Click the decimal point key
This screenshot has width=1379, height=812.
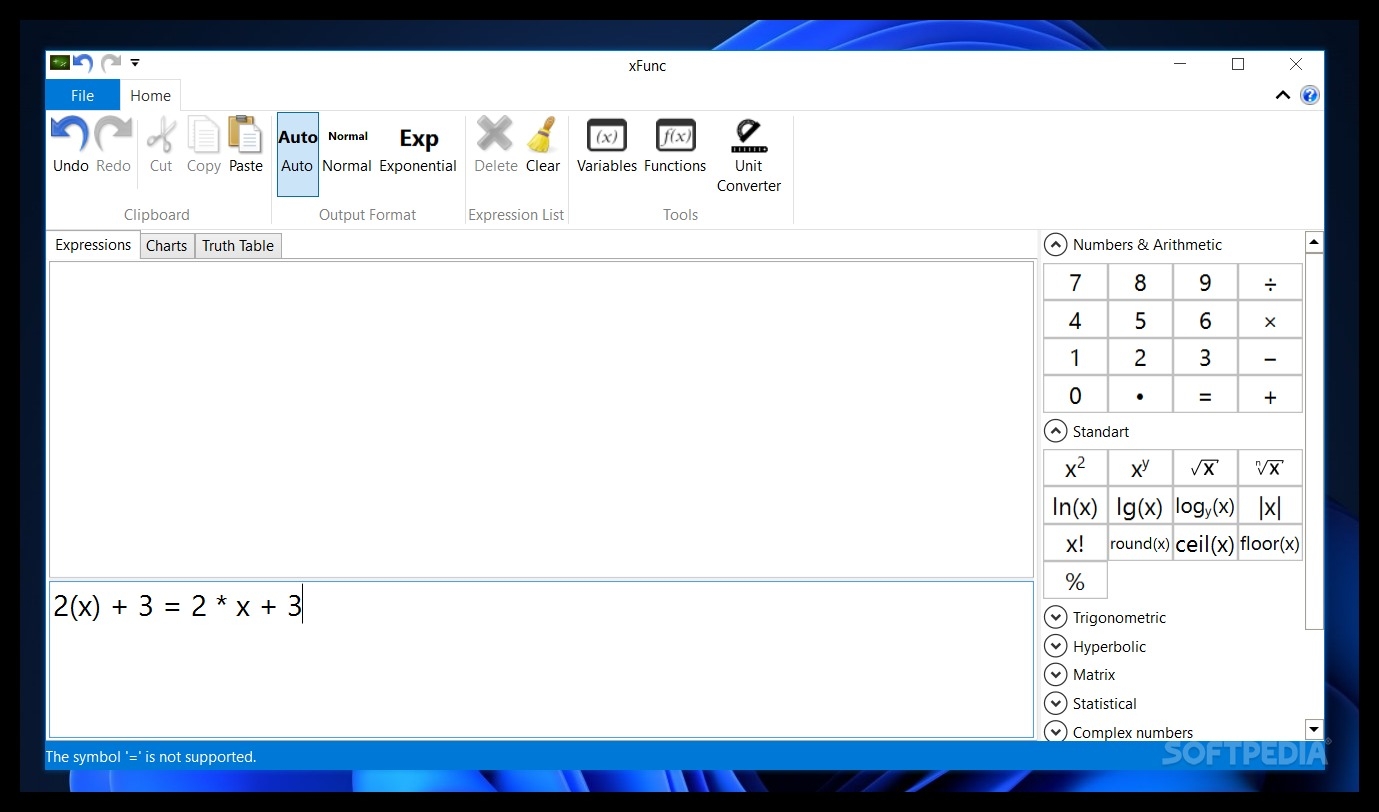coord(1140,396)
